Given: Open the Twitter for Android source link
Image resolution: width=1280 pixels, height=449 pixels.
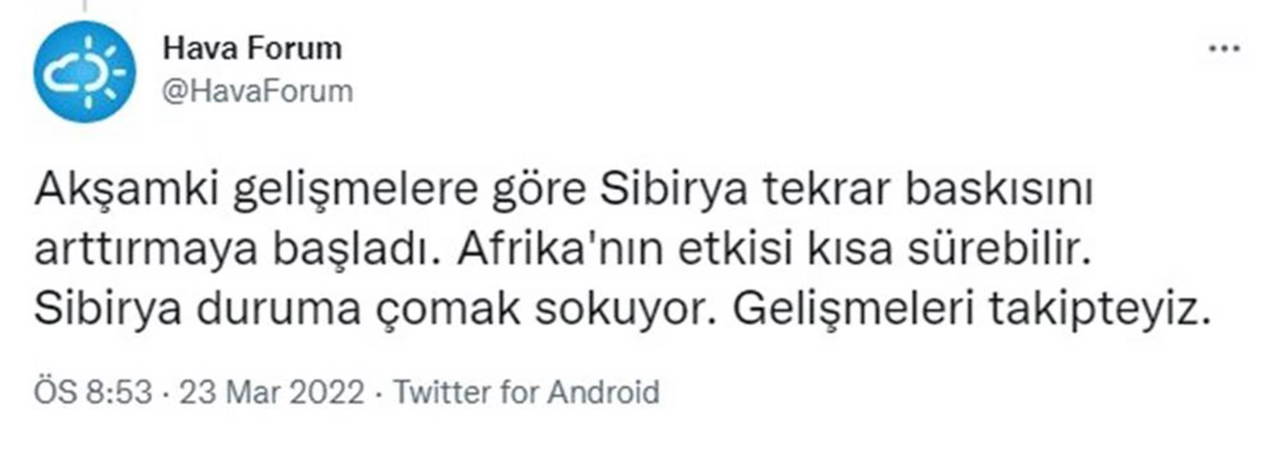Looking at the screenshot, I should [526, 391].
